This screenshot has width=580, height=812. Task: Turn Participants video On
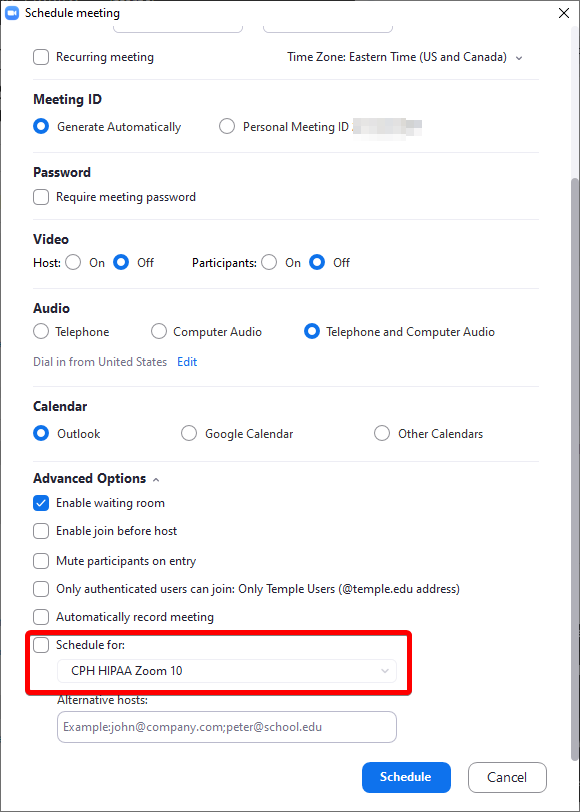[x=269, y=263]
